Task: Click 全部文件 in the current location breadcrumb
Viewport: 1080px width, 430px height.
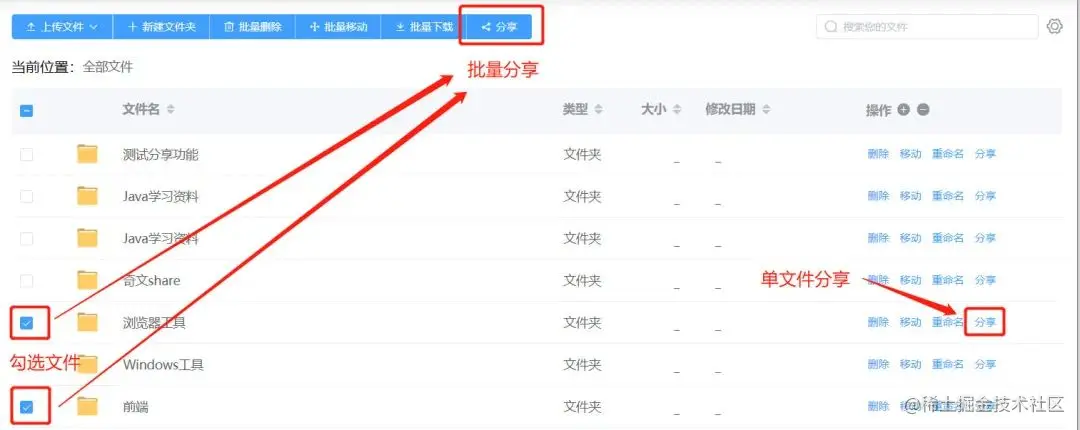Action: 108,68
